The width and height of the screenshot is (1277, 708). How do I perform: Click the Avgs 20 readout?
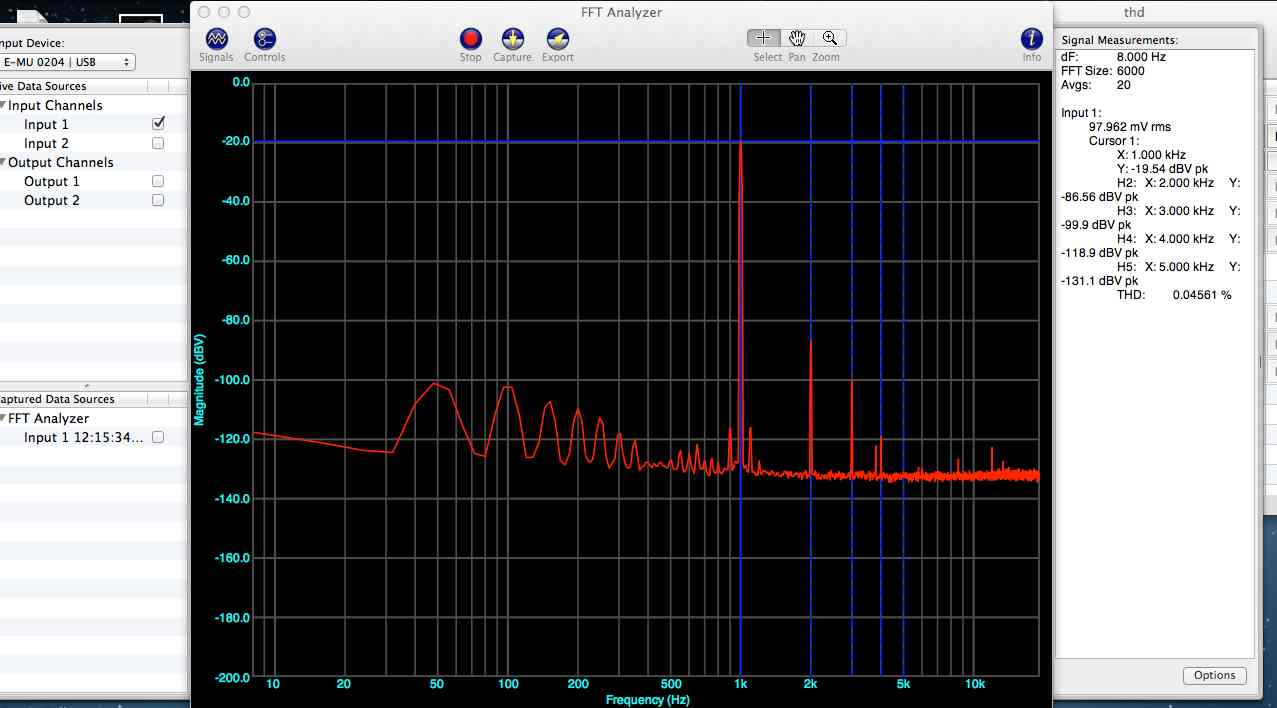[1096, 85]
